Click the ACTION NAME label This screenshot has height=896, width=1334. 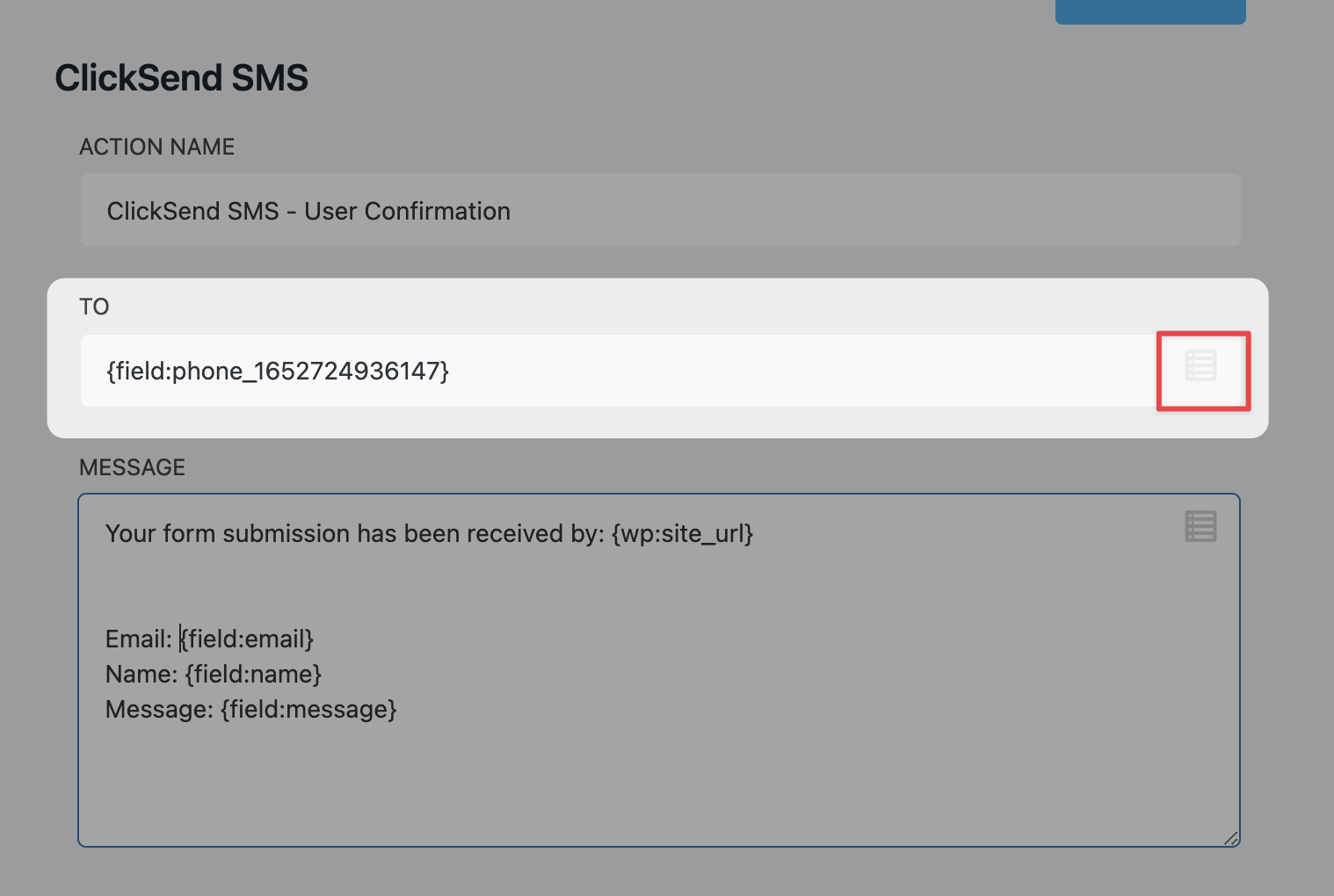click(x=156, y=147)
